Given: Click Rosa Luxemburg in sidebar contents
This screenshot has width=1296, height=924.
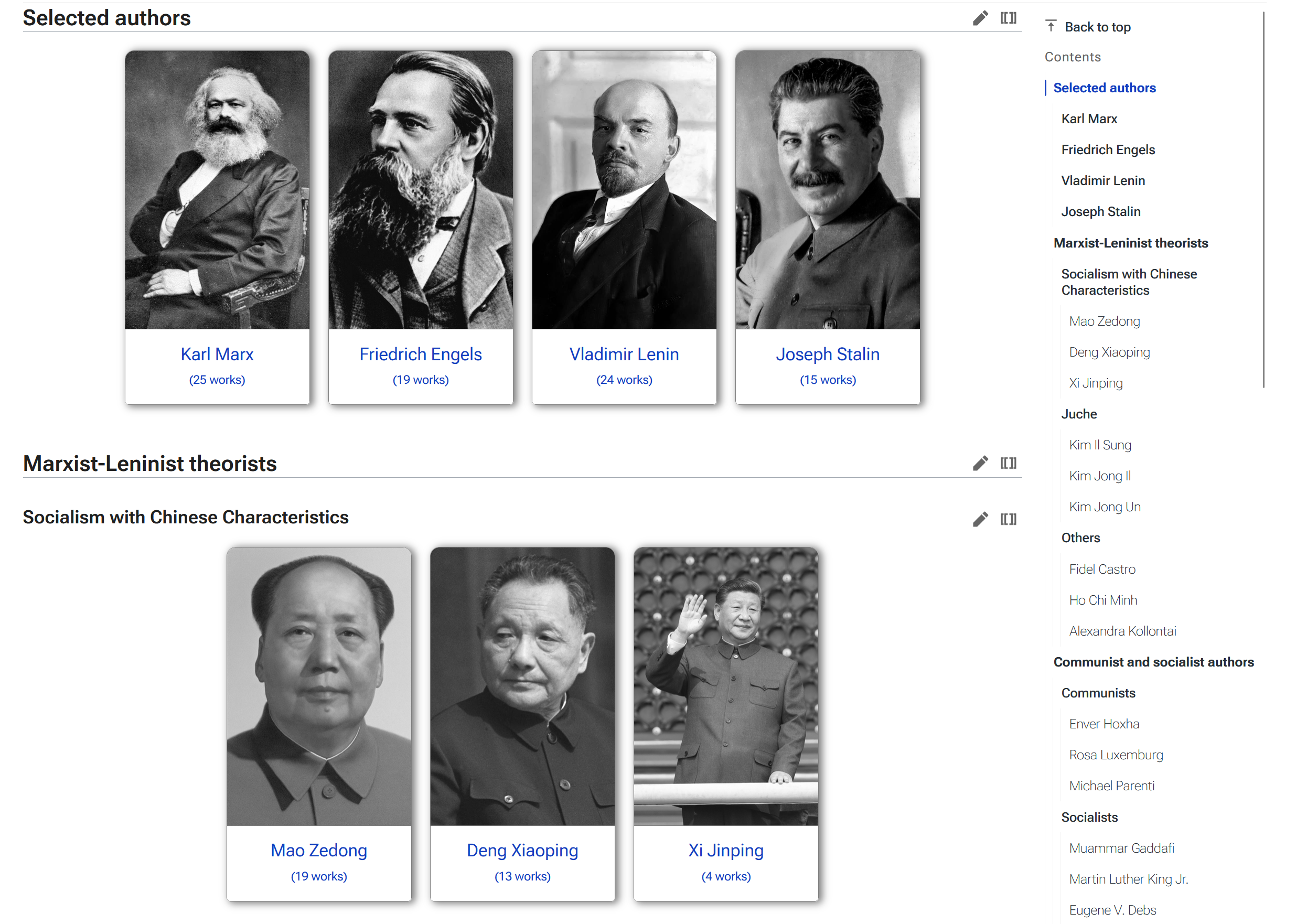Looking at the screenshot, I should (x=1116, y=755).
